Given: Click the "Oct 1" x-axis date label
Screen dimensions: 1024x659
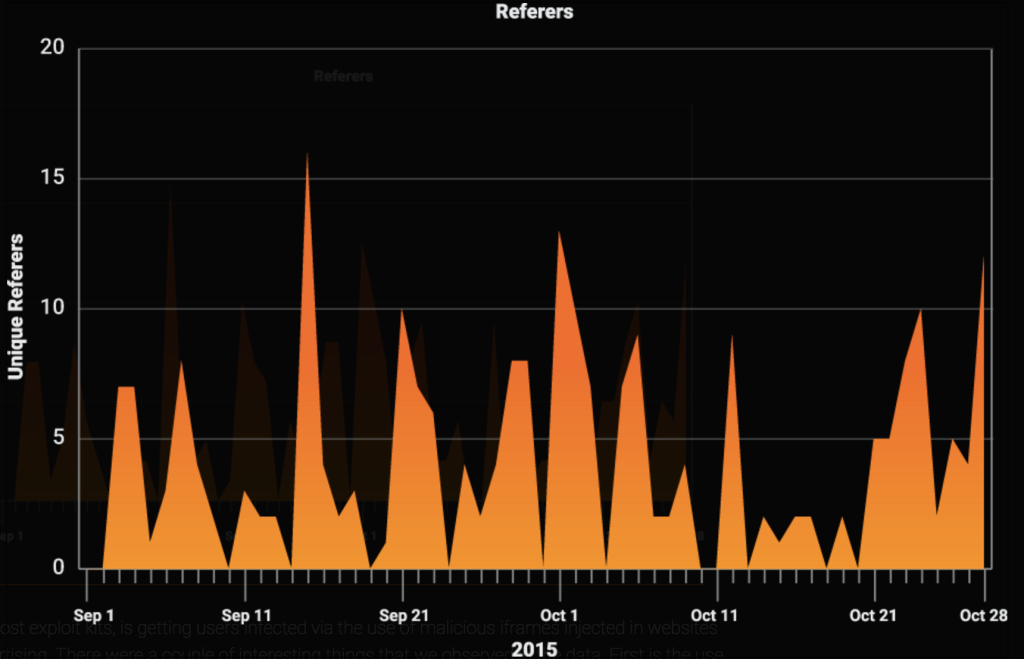Looking at the screenshot, I should 559,614.
